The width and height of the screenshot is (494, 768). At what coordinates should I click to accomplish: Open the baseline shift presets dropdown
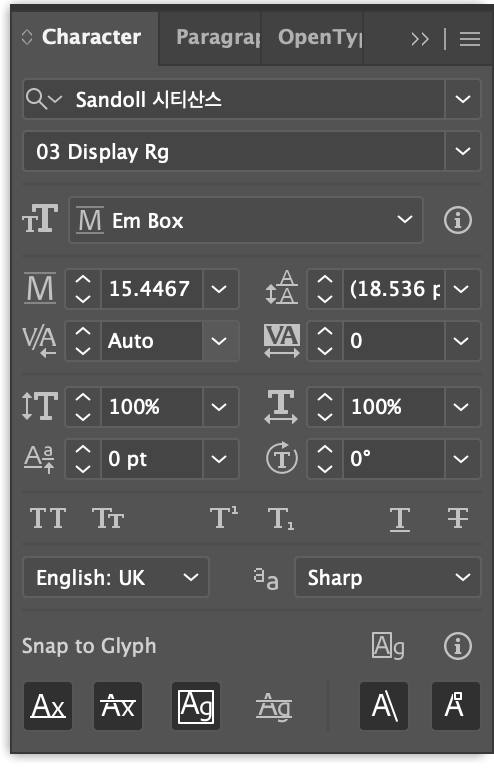(x=219, y=459)
